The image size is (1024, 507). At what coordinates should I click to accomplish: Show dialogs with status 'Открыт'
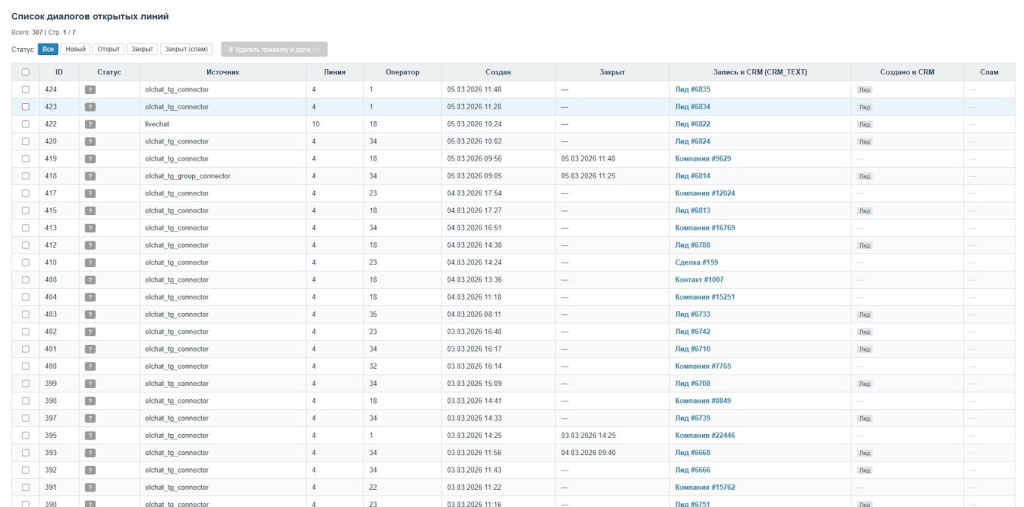110,49
